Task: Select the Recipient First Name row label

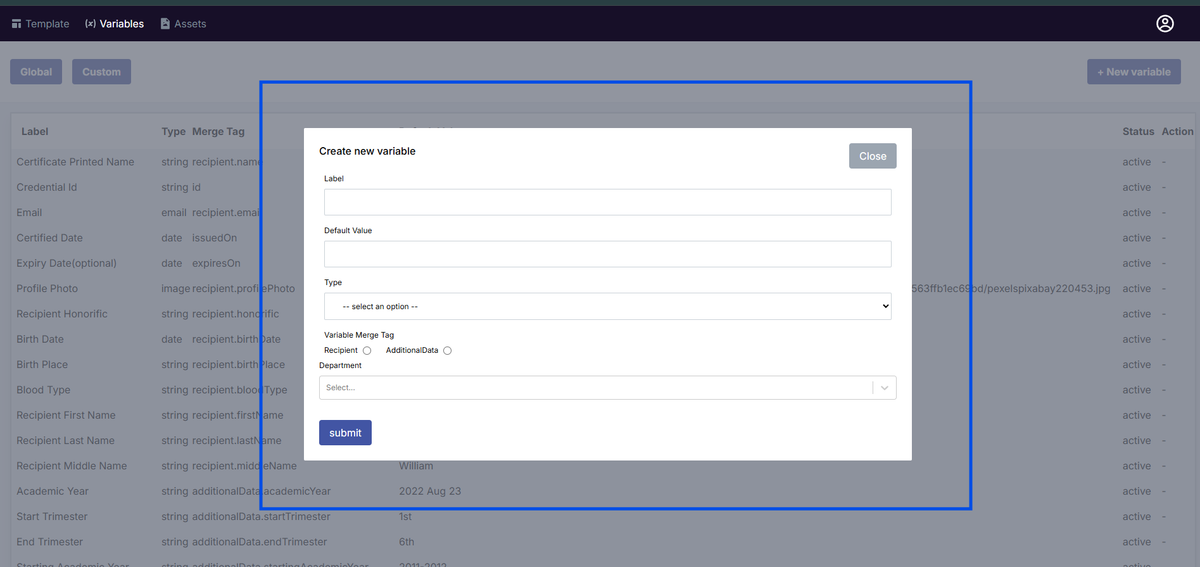Action: pos(66,416)
